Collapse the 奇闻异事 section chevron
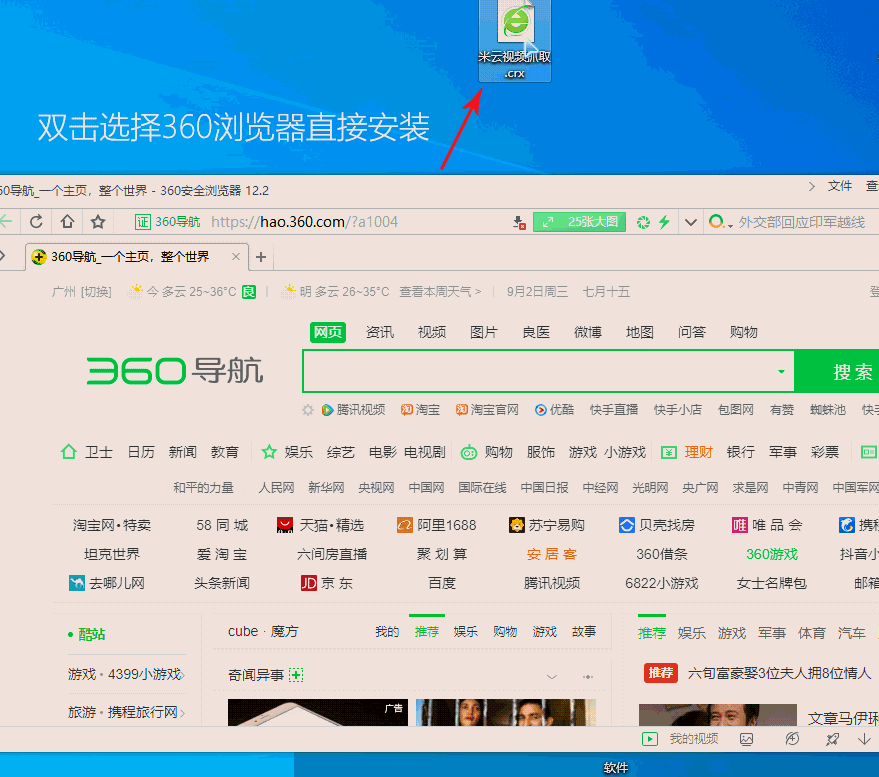Image resolution: width=879 pixels, height=777 pixels. click(552, 677)
